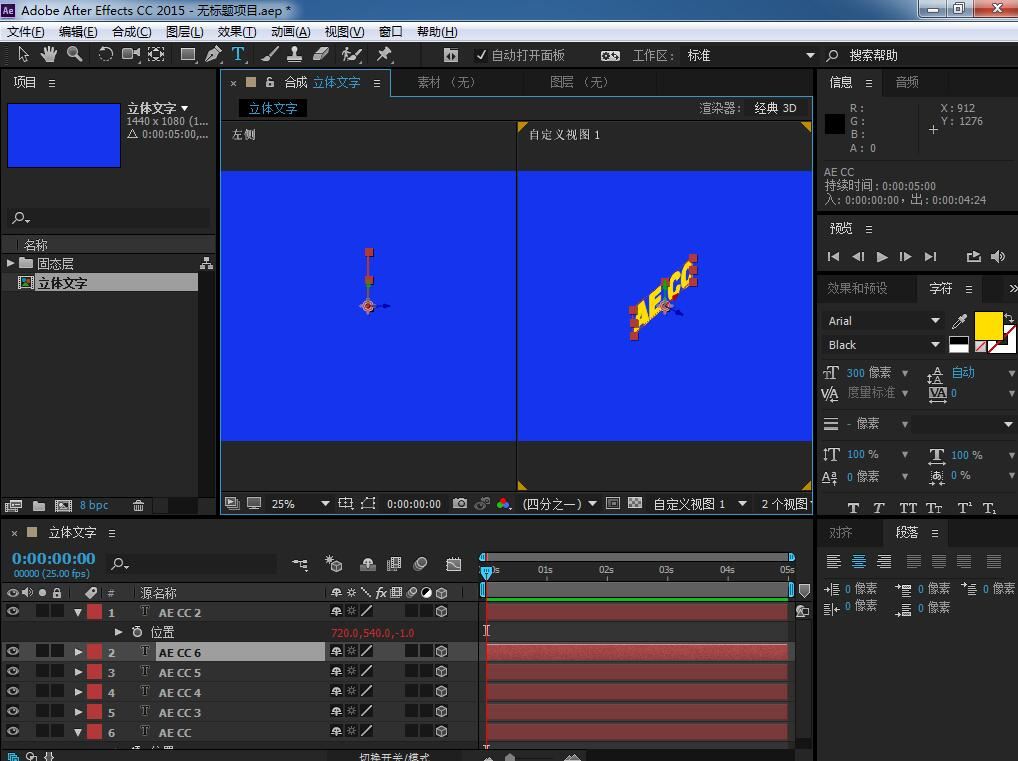This screenshot has height=761, width=1018.
Task: Collapse the AE CC 2 layer properties
Action: tap(78, 612)
